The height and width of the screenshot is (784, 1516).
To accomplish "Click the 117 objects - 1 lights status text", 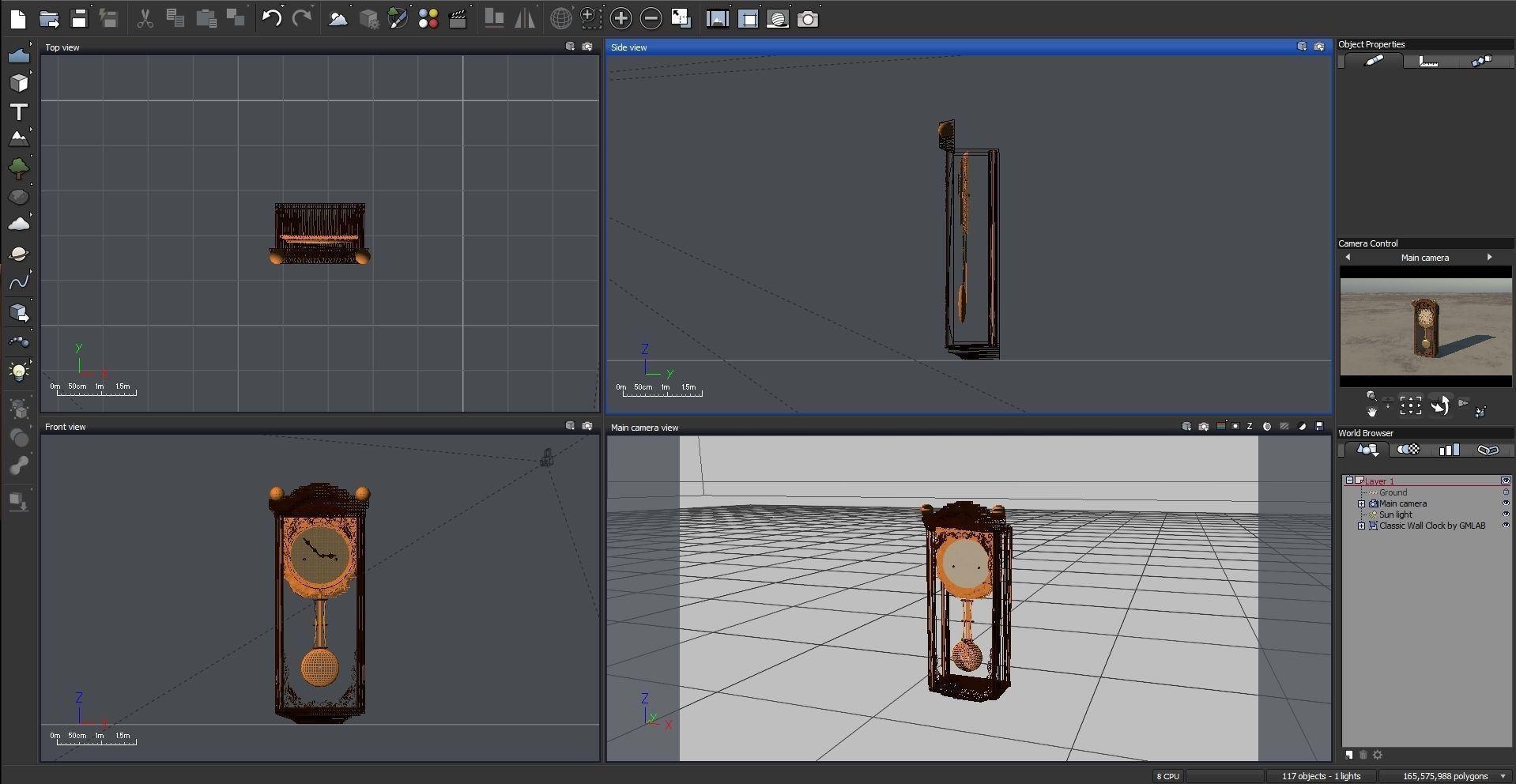I will point(1321,776).
